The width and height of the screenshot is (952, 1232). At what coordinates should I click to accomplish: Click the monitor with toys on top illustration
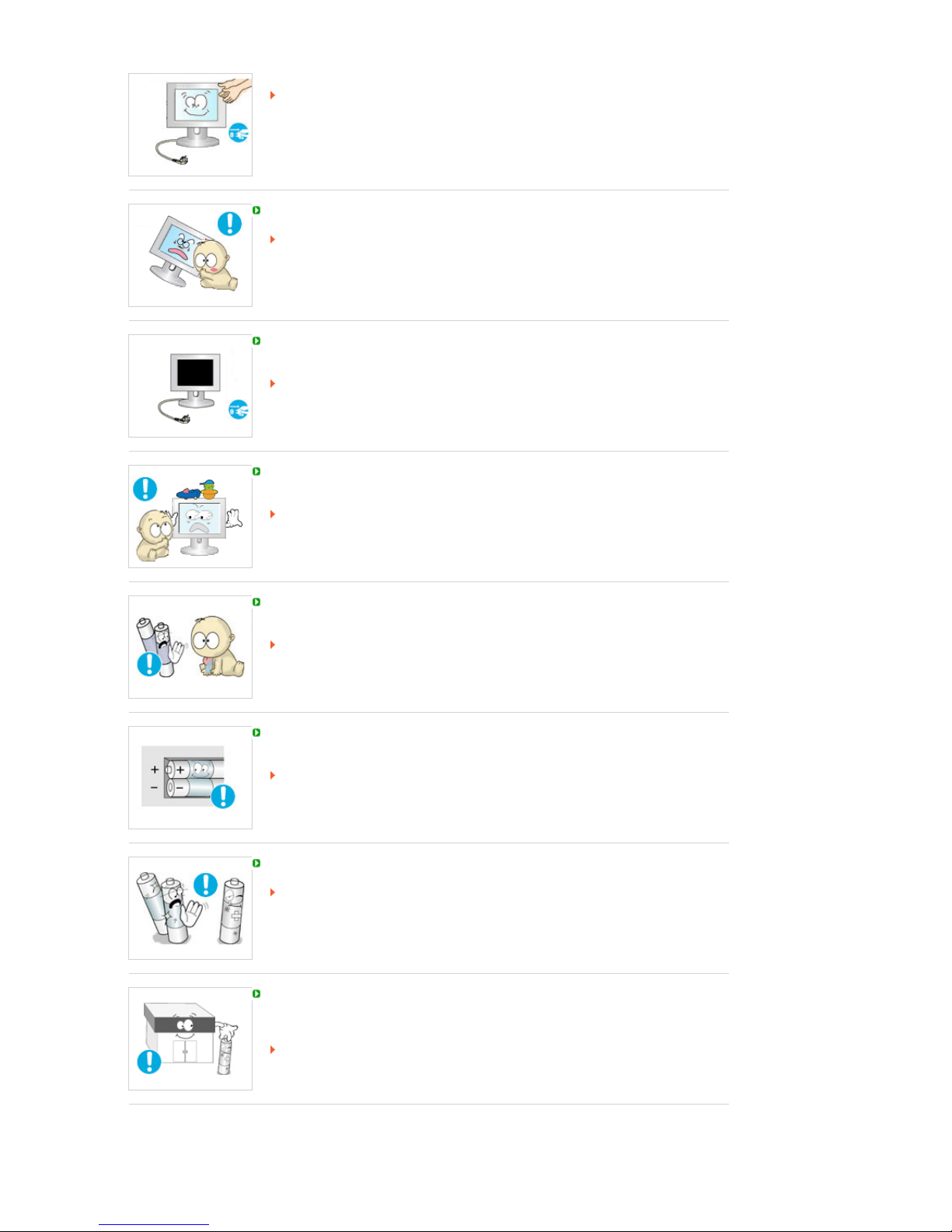point(190,516)
